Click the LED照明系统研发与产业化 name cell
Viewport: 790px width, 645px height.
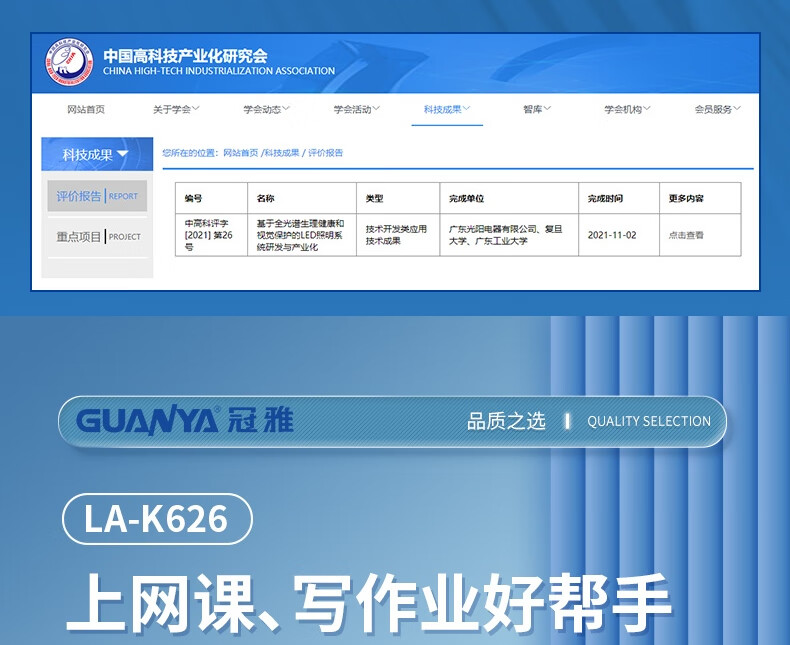(x=302, y=235)
